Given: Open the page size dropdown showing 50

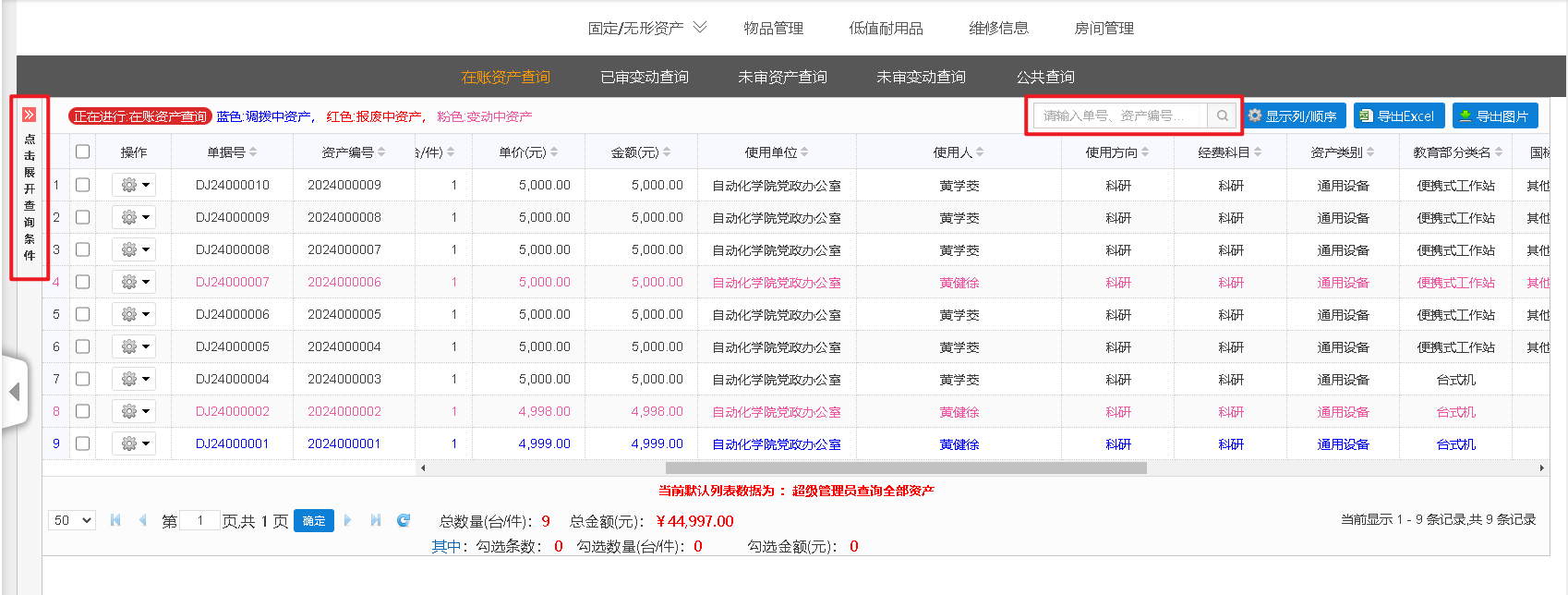Looking at the screenshot, I should 72,520.
